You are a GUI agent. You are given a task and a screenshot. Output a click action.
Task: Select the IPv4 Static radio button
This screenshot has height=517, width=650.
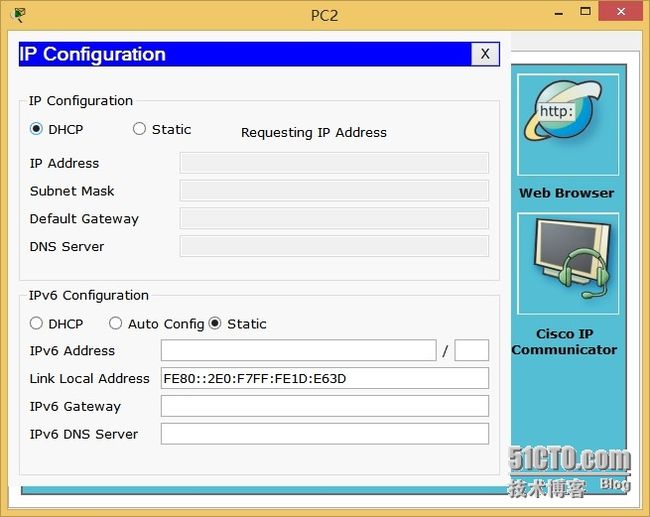click(x=139, y=129)
